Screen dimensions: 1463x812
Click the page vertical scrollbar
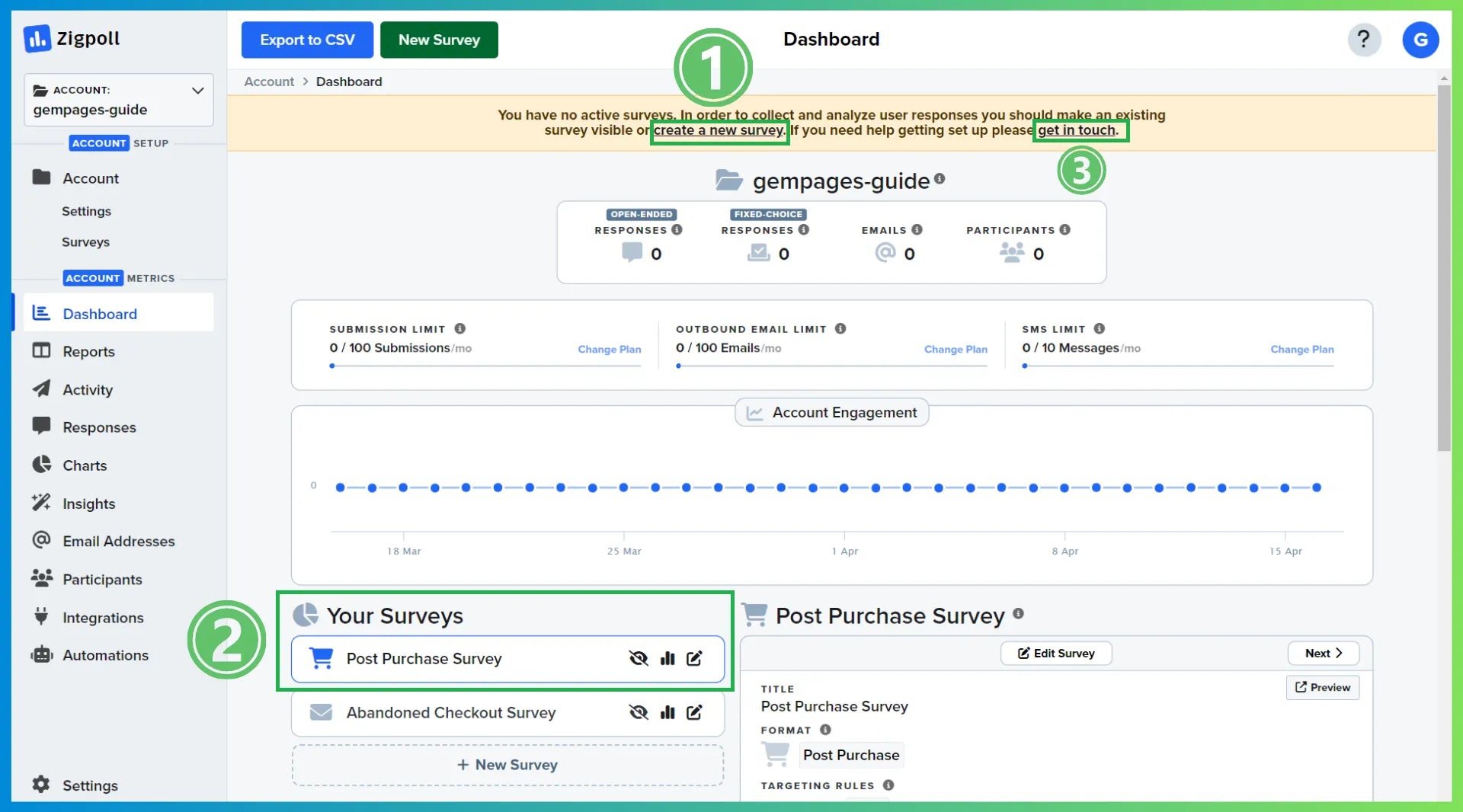click(1444, 267)
